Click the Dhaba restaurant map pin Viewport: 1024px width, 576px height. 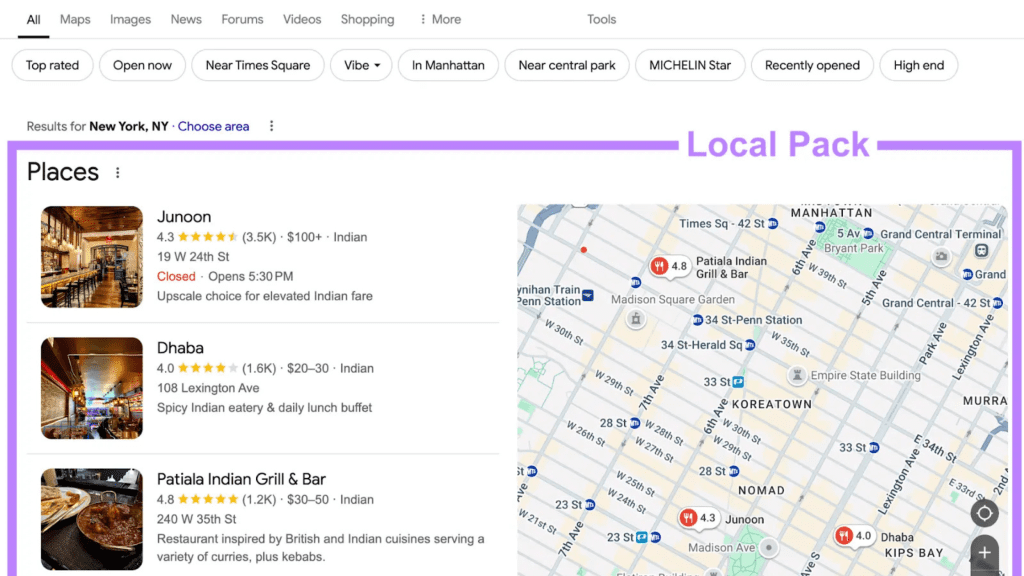(844, 536)
